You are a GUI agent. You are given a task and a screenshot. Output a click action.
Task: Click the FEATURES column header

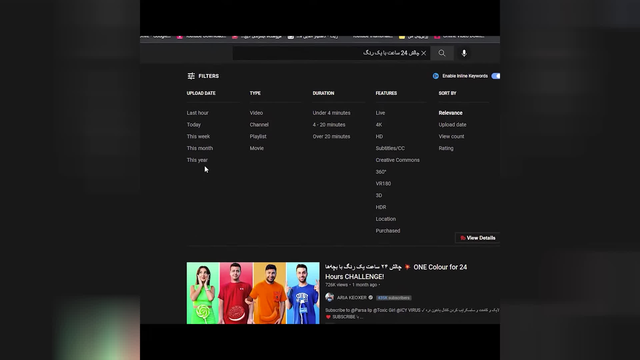(386, 93)
